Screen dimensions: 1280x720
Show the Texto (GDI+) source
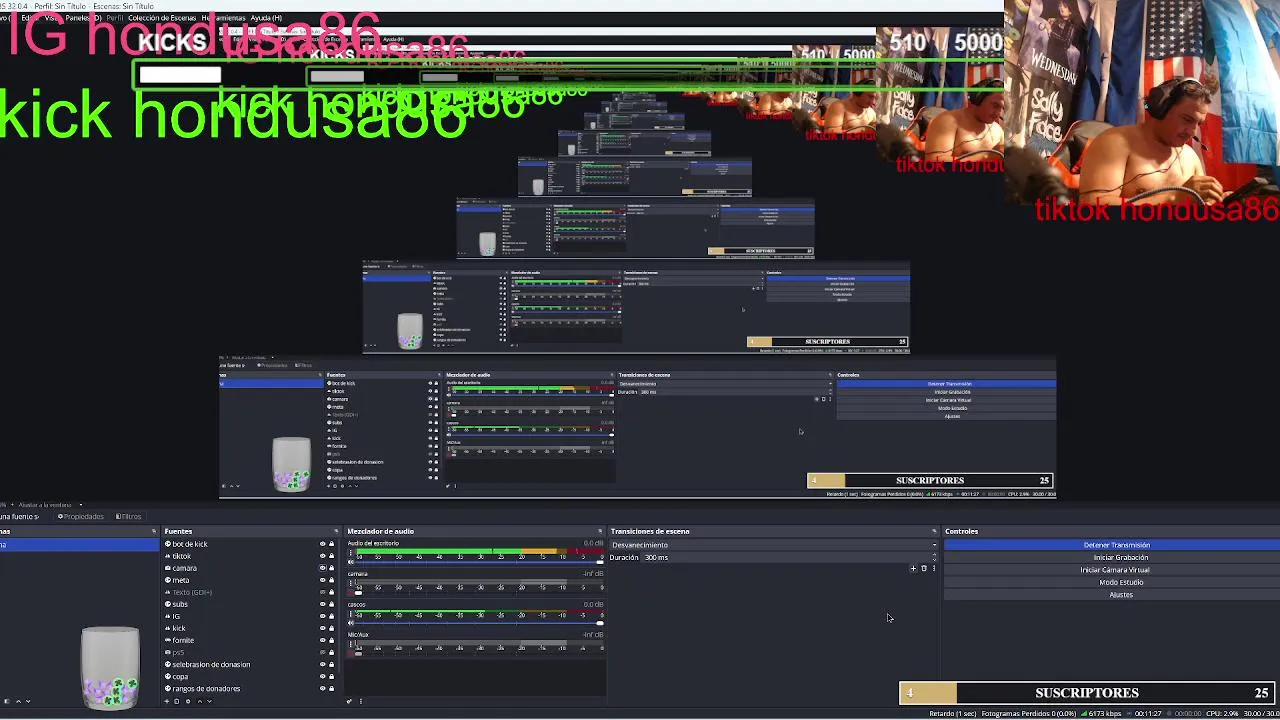(322, 592)
